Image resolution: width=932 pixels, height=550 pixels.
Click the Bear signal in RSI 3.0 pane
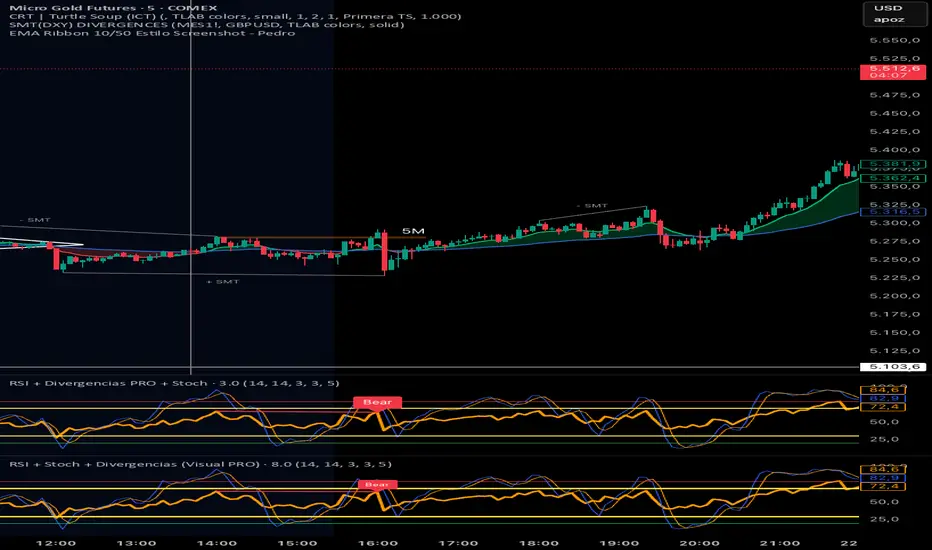tap(377, 403)
